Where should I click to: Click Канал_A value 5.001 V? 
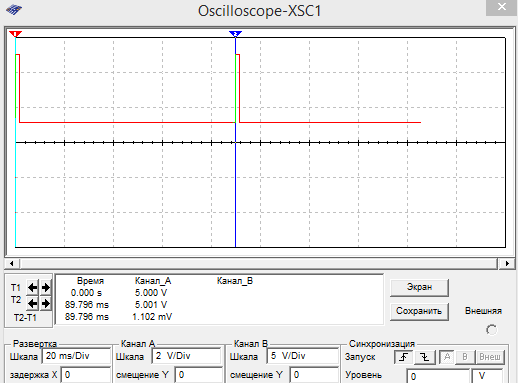[x=151, y=305]
